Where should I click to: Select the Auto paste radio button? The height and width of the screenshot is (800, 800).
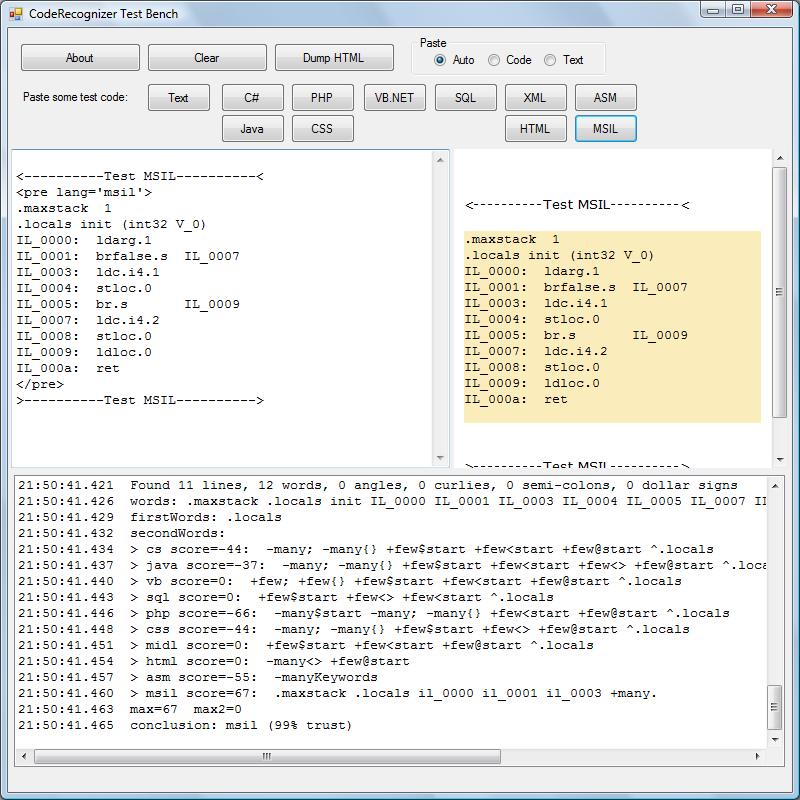click(x=440, y=60)
